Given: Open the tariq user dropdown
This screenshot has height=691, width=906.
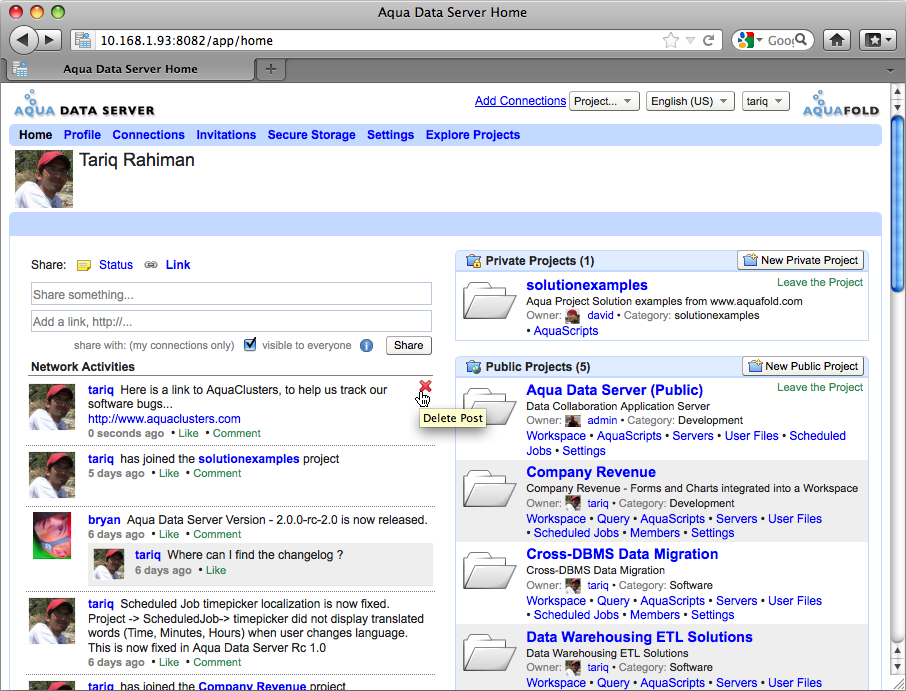Looking at the screenshot, I should click(x=765, y=101).
